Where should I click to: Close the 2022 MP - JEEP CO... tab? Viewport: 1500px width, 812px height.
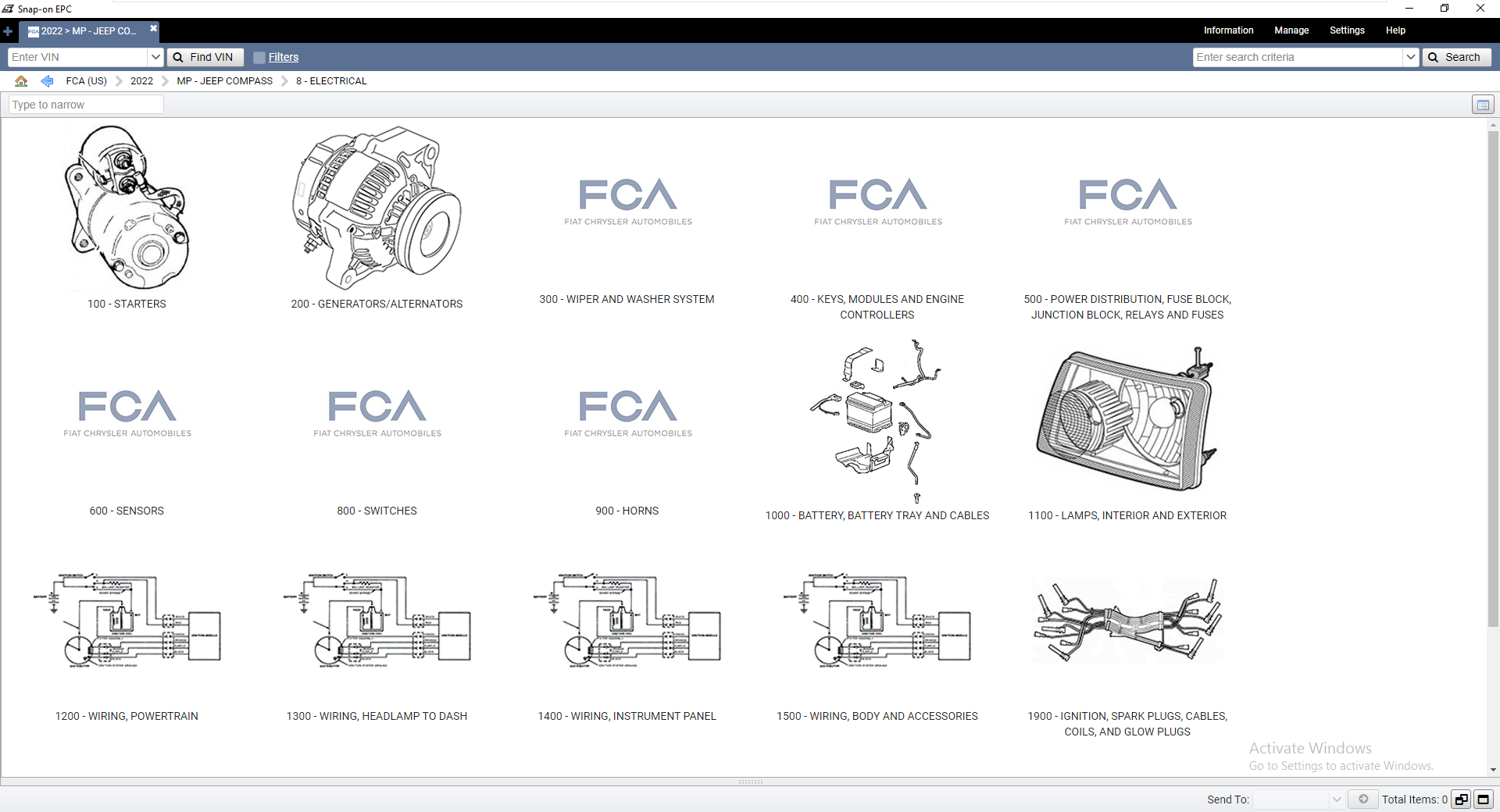tap(154, 28)
